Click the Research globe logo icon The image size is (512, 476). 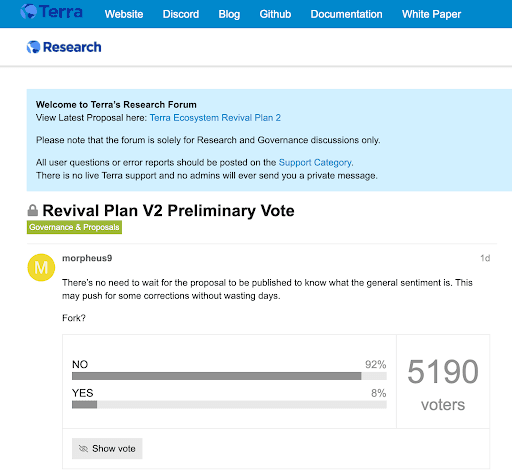[x=33, y=47]
